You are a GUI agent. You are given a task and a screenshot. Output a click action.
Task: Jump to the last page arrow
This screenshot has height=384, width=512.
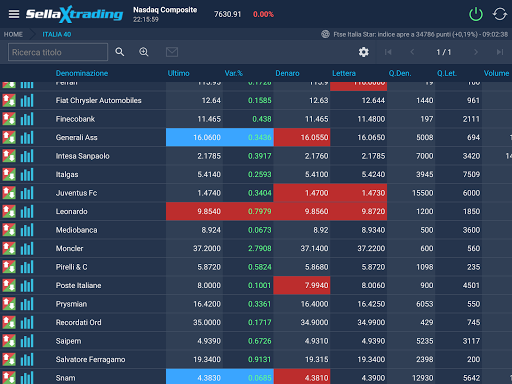[500, 52]
